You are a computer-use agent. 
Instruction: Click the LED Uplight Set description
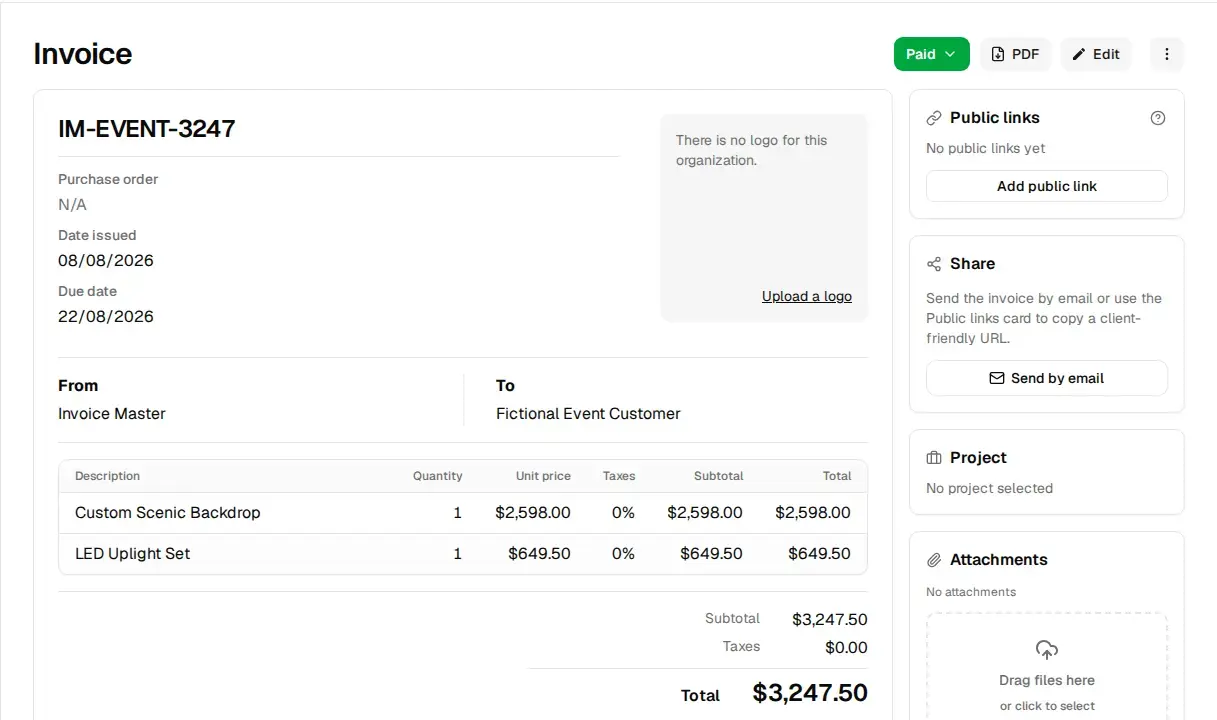point(133,554)
